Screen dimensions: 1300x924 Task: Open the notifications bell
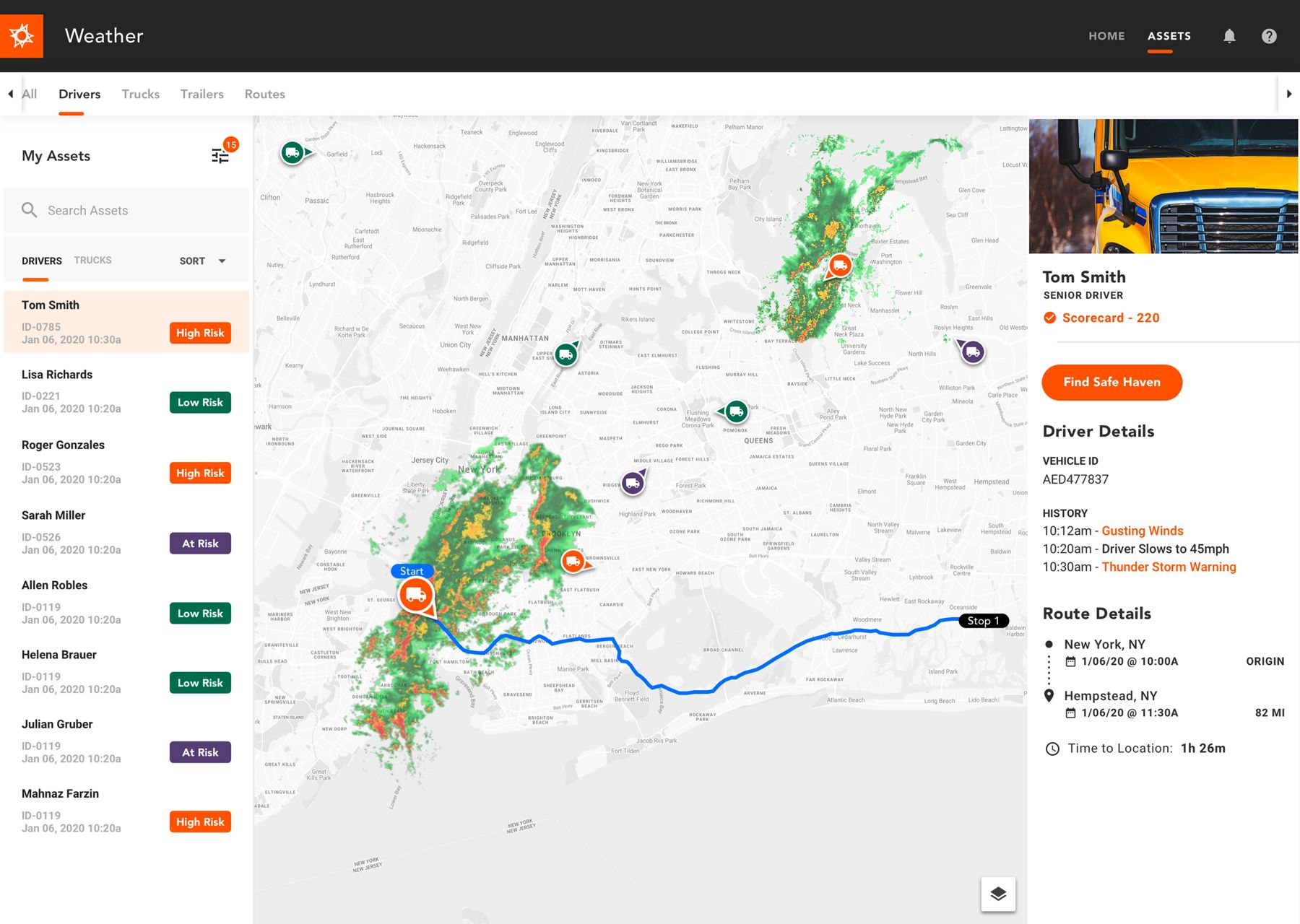[x=1229, y=36]
